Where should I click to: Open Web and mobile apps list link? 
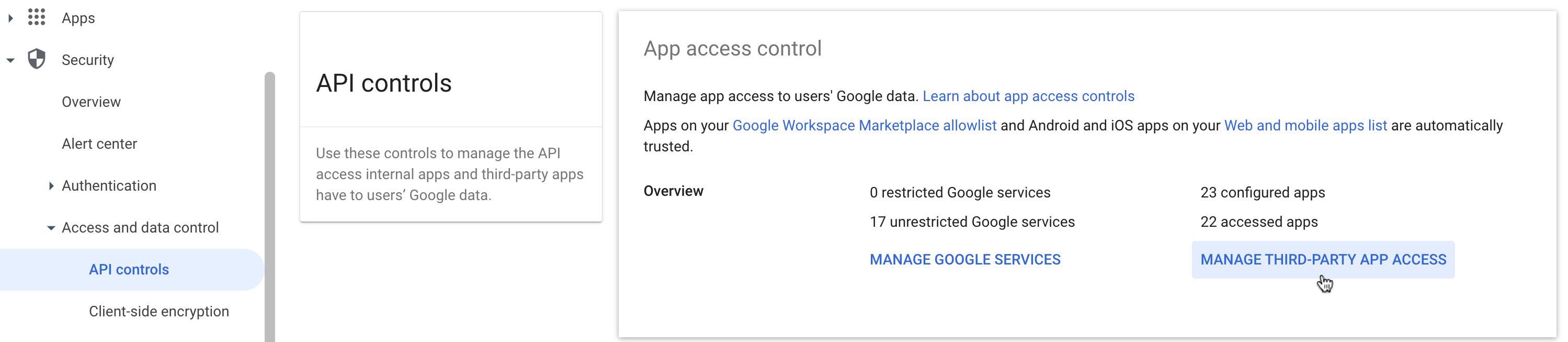point(1305,126)
